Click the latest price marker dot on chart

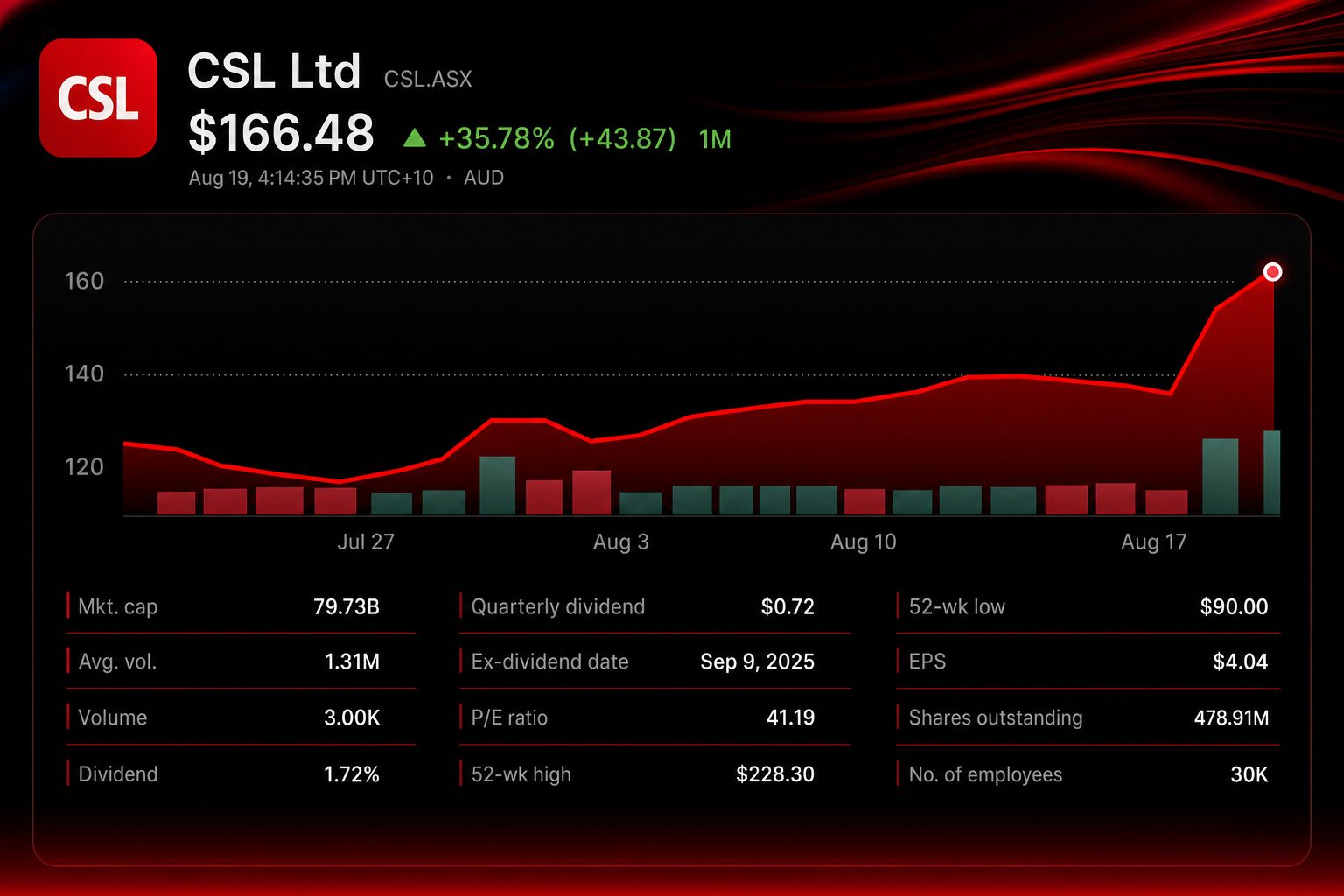1272,272
